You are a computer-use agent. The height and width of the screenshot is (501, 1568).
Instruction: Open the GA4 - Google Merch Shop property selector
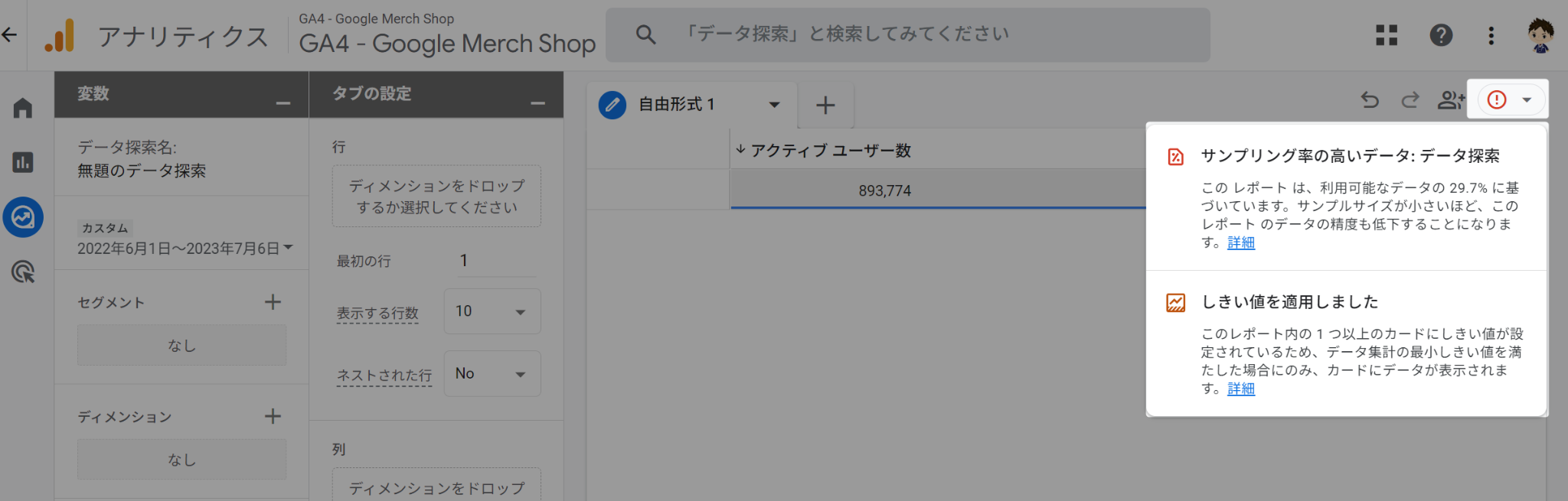pyautogui.click(x=447, y=35)
